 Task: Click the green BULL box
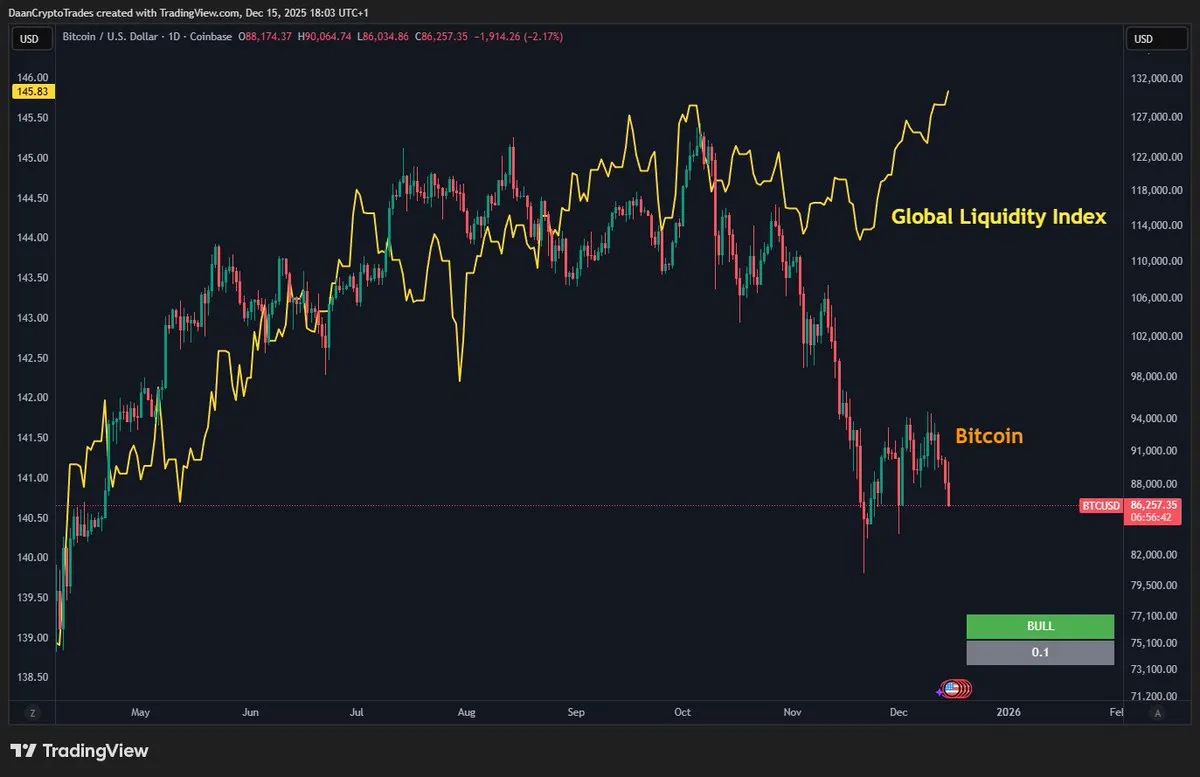1040,626
